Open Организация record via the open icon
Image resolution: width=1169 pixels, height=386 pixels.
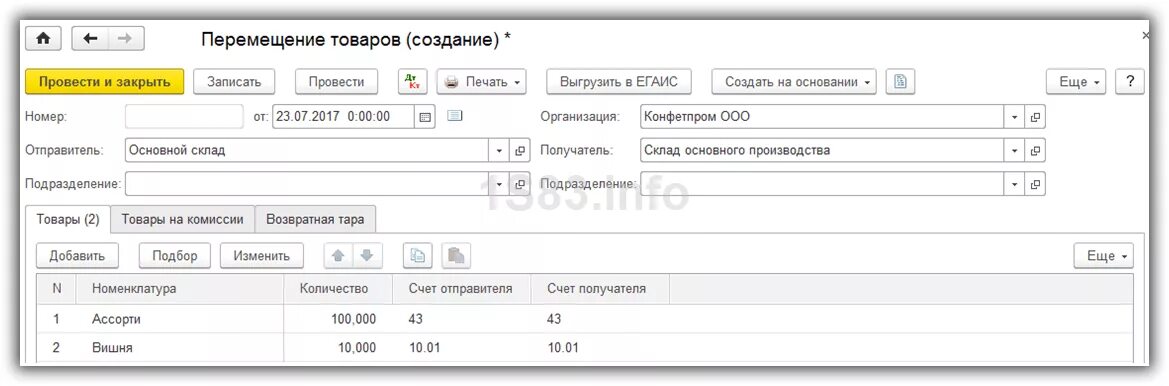pos(1035,117)
